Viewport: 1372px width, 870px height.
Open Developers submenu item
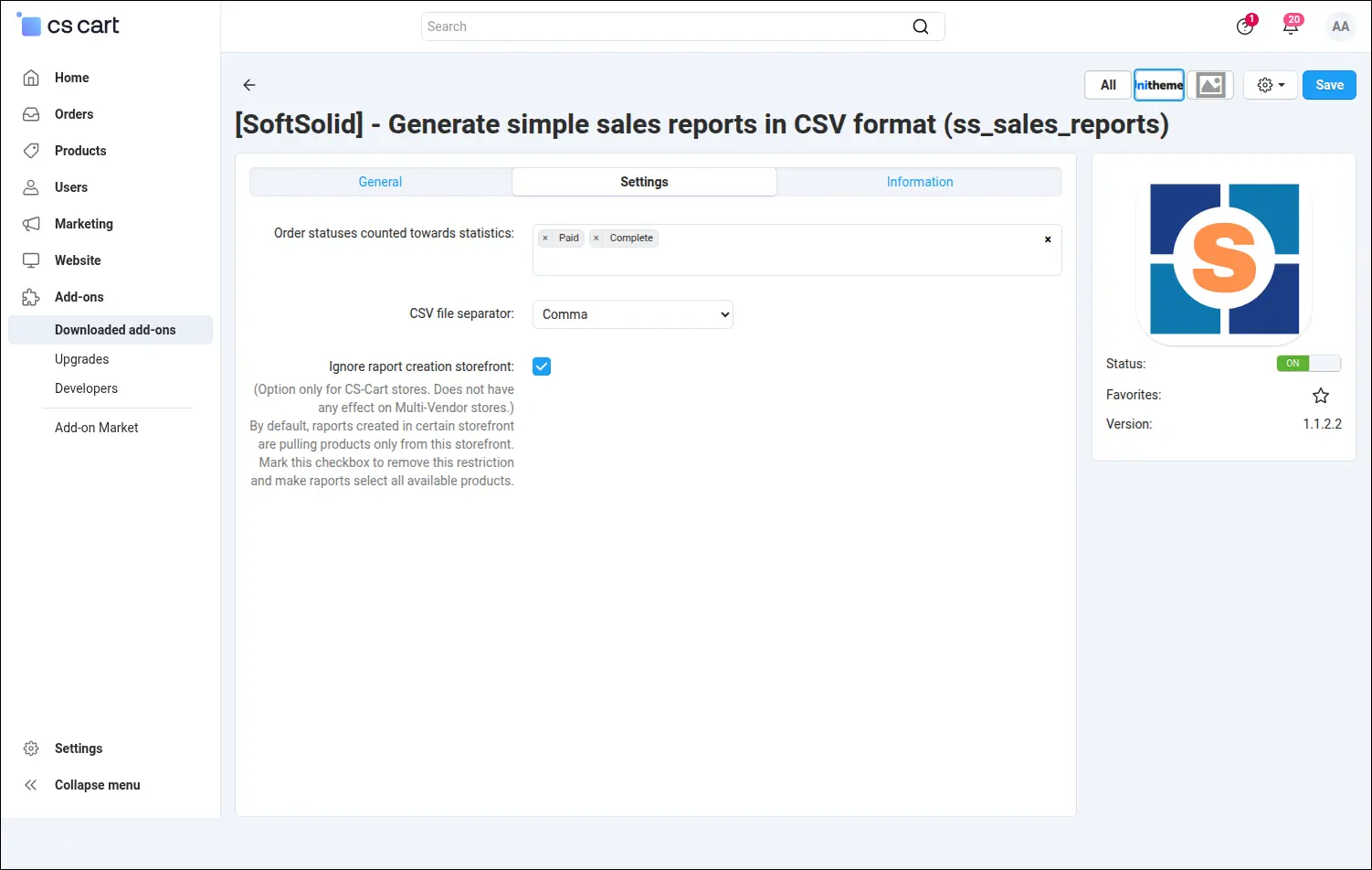(87, 388)
